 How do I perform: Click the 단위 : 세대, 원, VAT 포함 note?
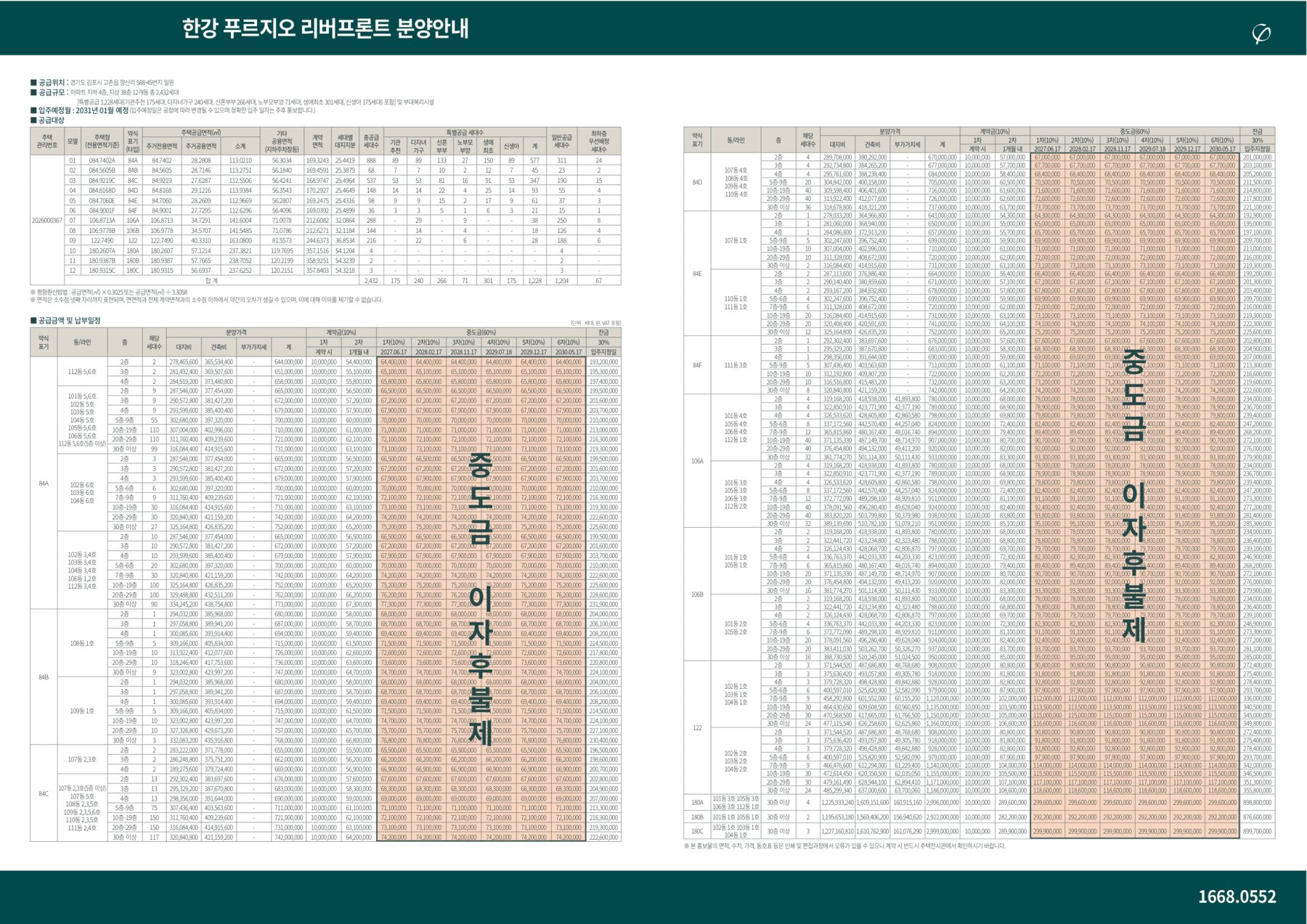pos(595,323)
